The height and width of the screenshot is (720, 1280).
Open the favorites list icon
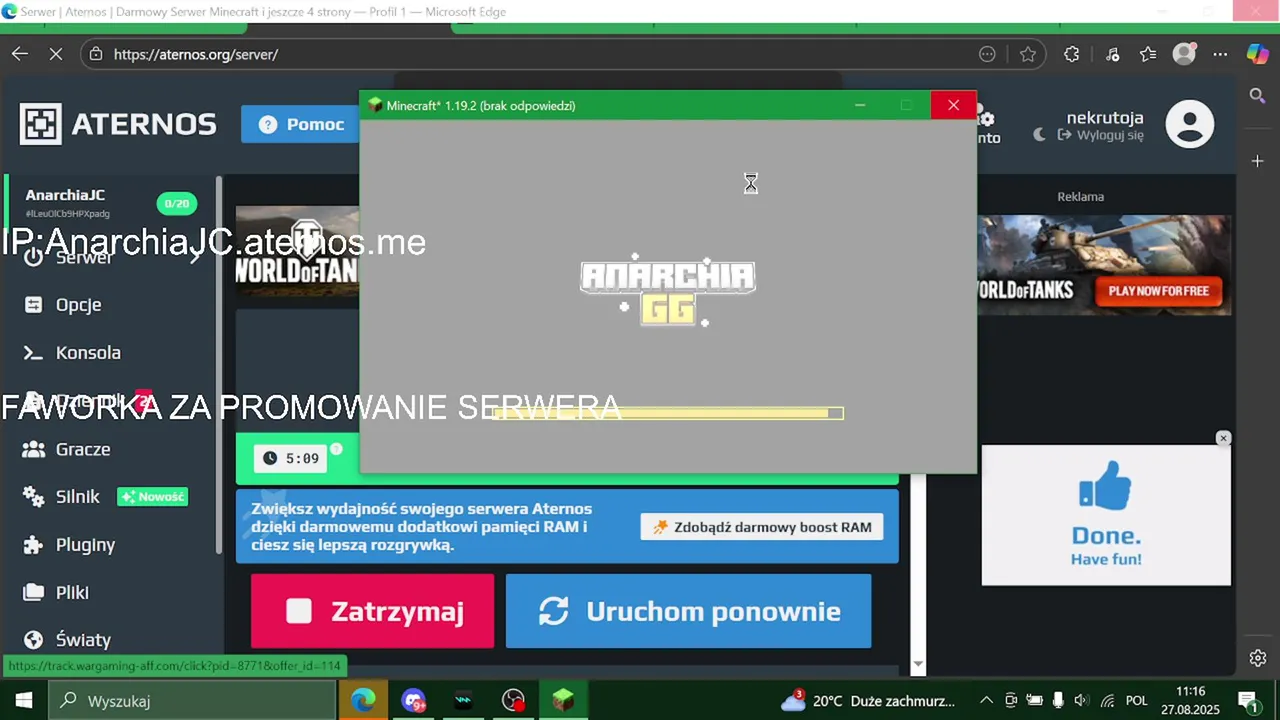[1148, 54]
